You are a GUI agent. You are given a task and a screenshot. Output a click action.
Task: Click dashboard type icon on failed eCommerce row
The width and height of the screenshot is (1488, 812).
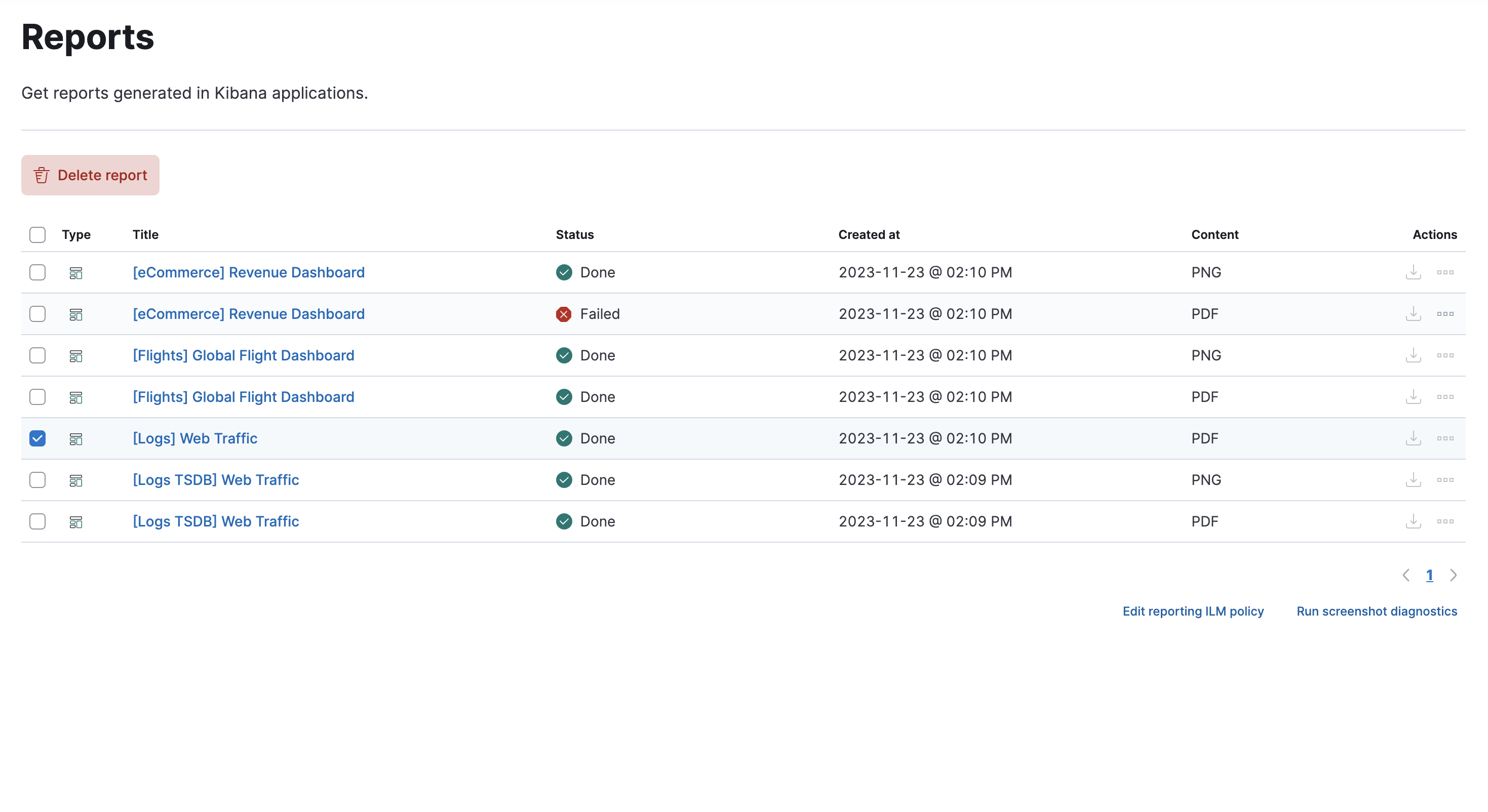coord(75,314)
